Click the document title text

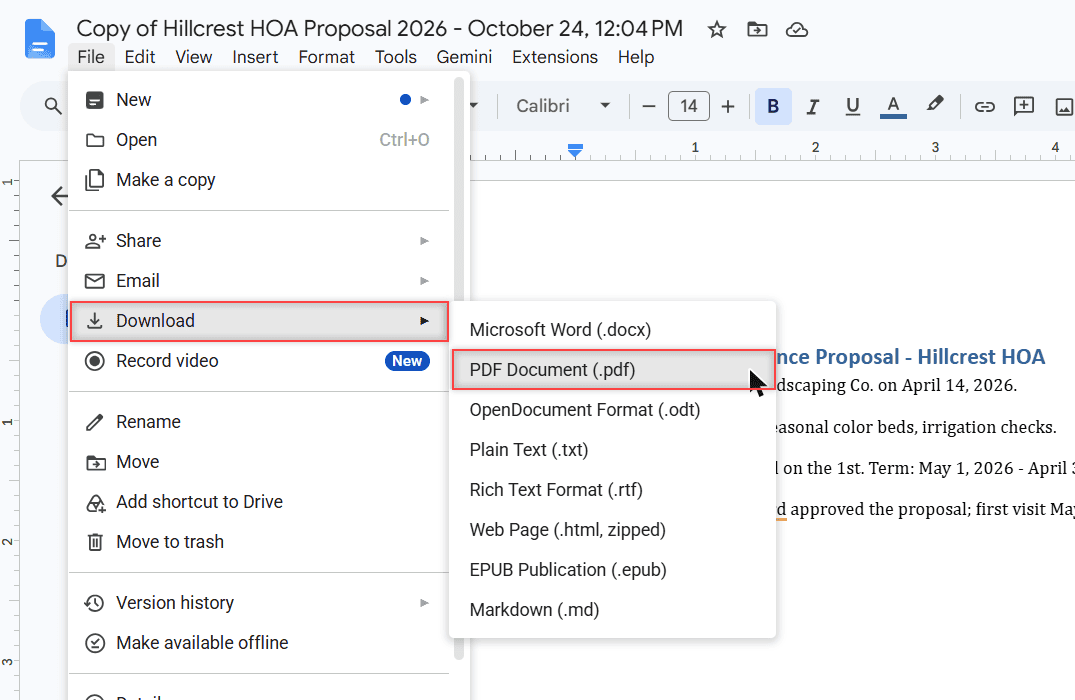(379, 29)
